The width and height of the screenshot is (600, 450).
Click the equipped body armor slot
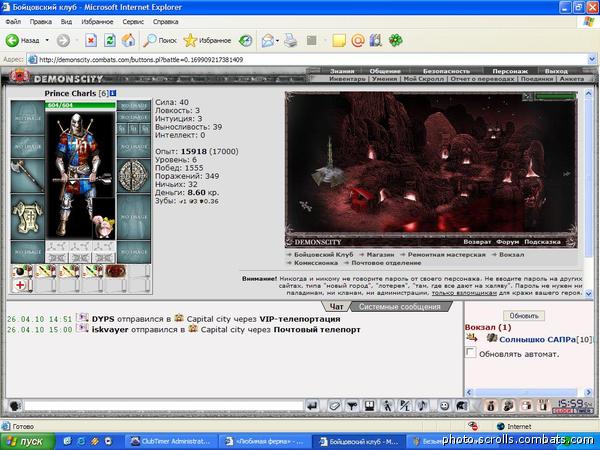coord(28,217)
